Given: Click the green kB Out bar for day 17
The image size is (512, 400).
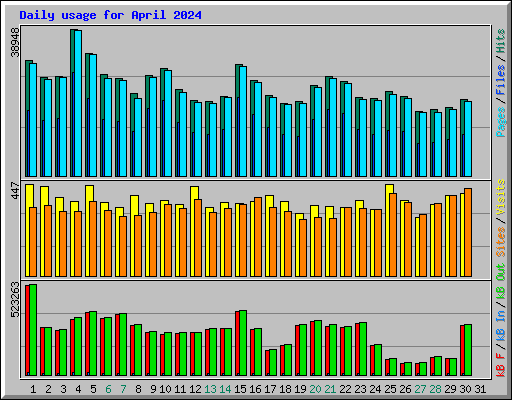Looking at the screenshot, I should click(273, 363).
